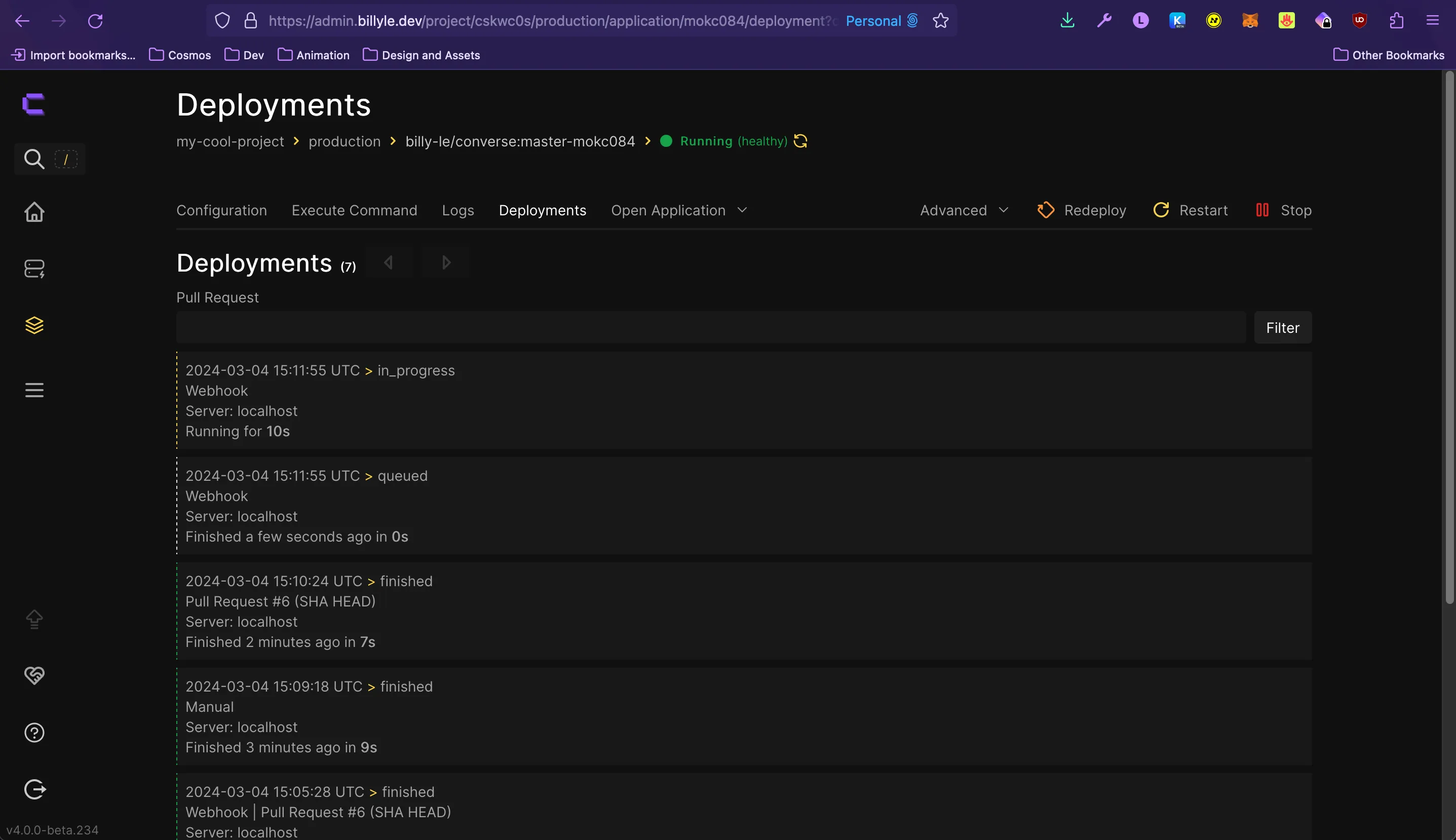Open the Projects layers icon in the sidebar

(x=34, y=325)
